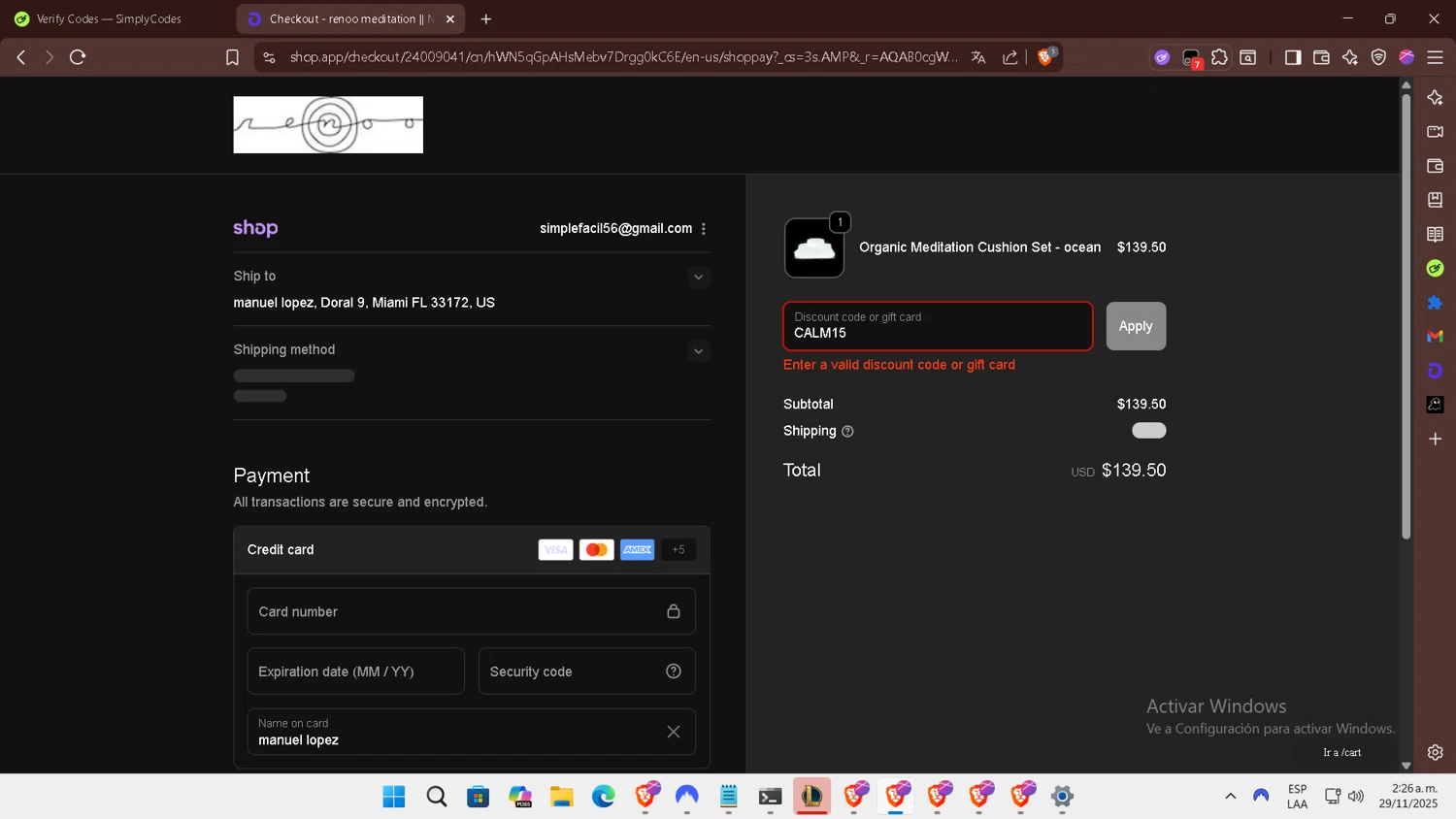Open Gmail icon in the sidebar
Screen dimensions: 1456x819
1435,337
